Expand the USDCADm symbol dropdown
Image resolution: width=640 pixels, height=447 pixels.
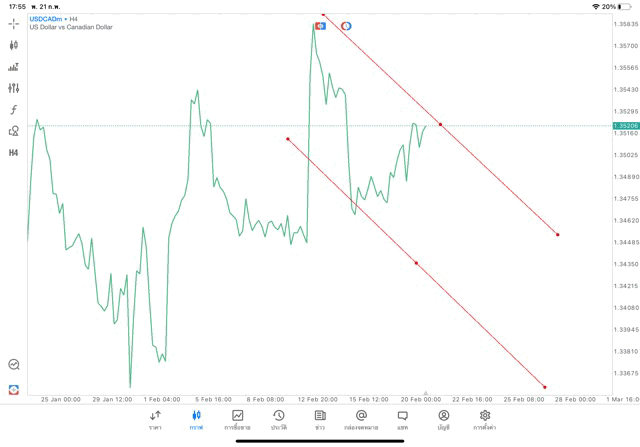click(x=44, y=19)
